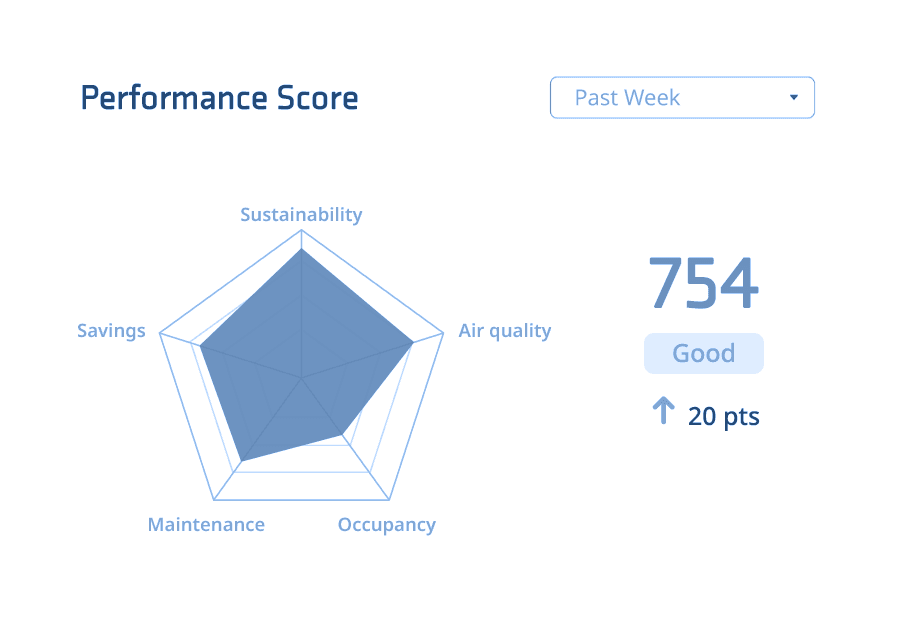Image resolution: width=898 pixels, height=637 pixels.
Task: Click the 754 score number
Action: click(704, 282)
